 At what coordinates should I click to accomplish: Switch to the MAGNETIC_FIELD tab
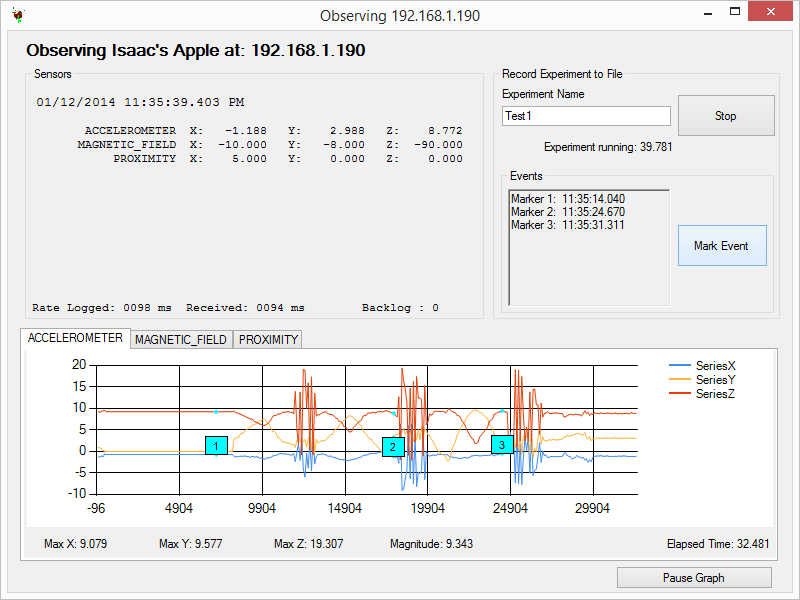[x=180, y=340]
